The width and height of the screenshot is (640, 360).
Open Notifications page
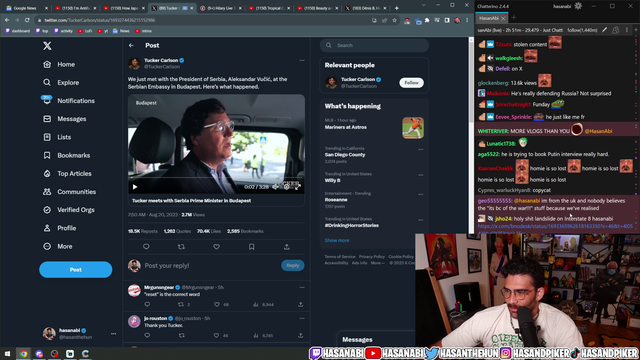click(69, 101)
